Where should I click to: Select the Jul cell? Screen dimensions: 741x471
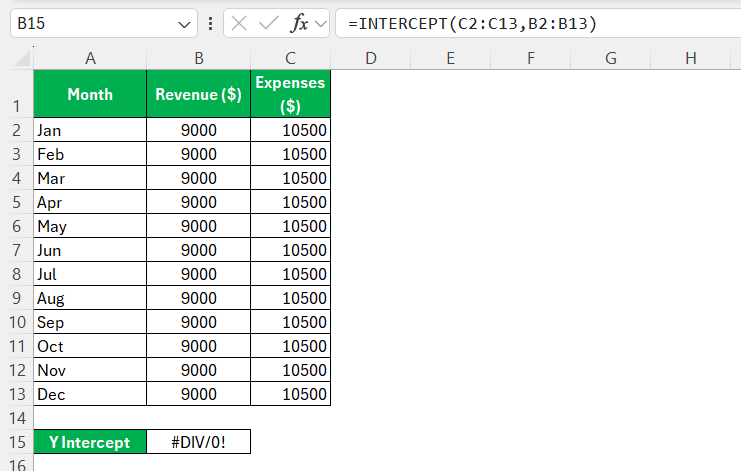(90, 274)
